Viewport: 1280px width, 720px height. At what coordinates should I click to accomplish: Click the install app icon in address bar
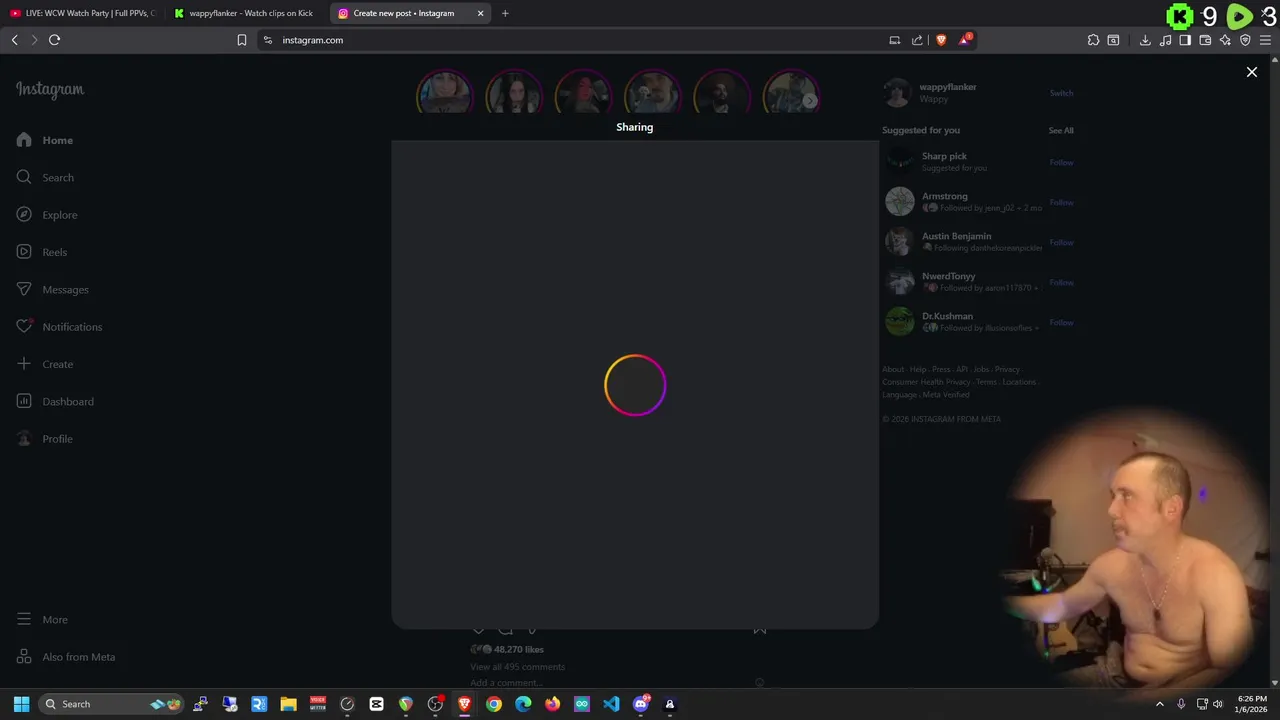[x=895, y=40]
